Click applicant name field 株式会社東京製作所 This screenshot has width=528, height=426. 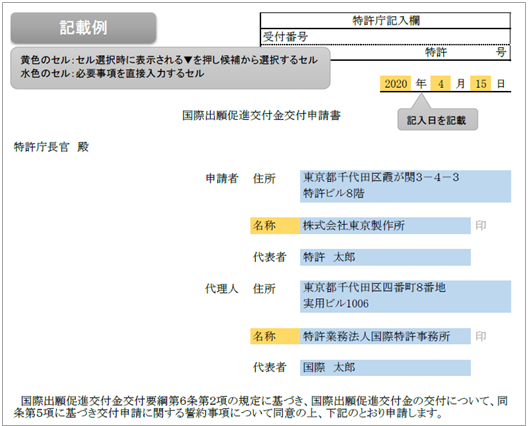(385, 226)
